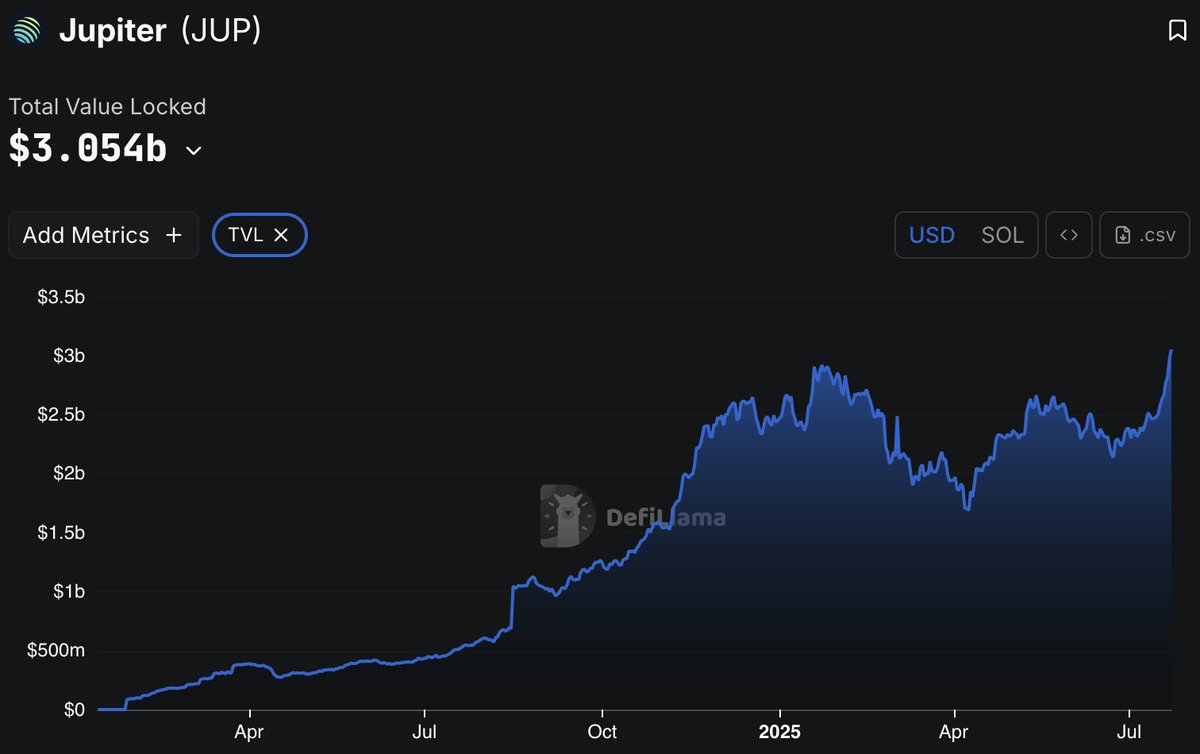Image resolution: width=1200 pixels, height=754 pixels.
Task: Click the $3b y-axis label
Action: [68, 356]
